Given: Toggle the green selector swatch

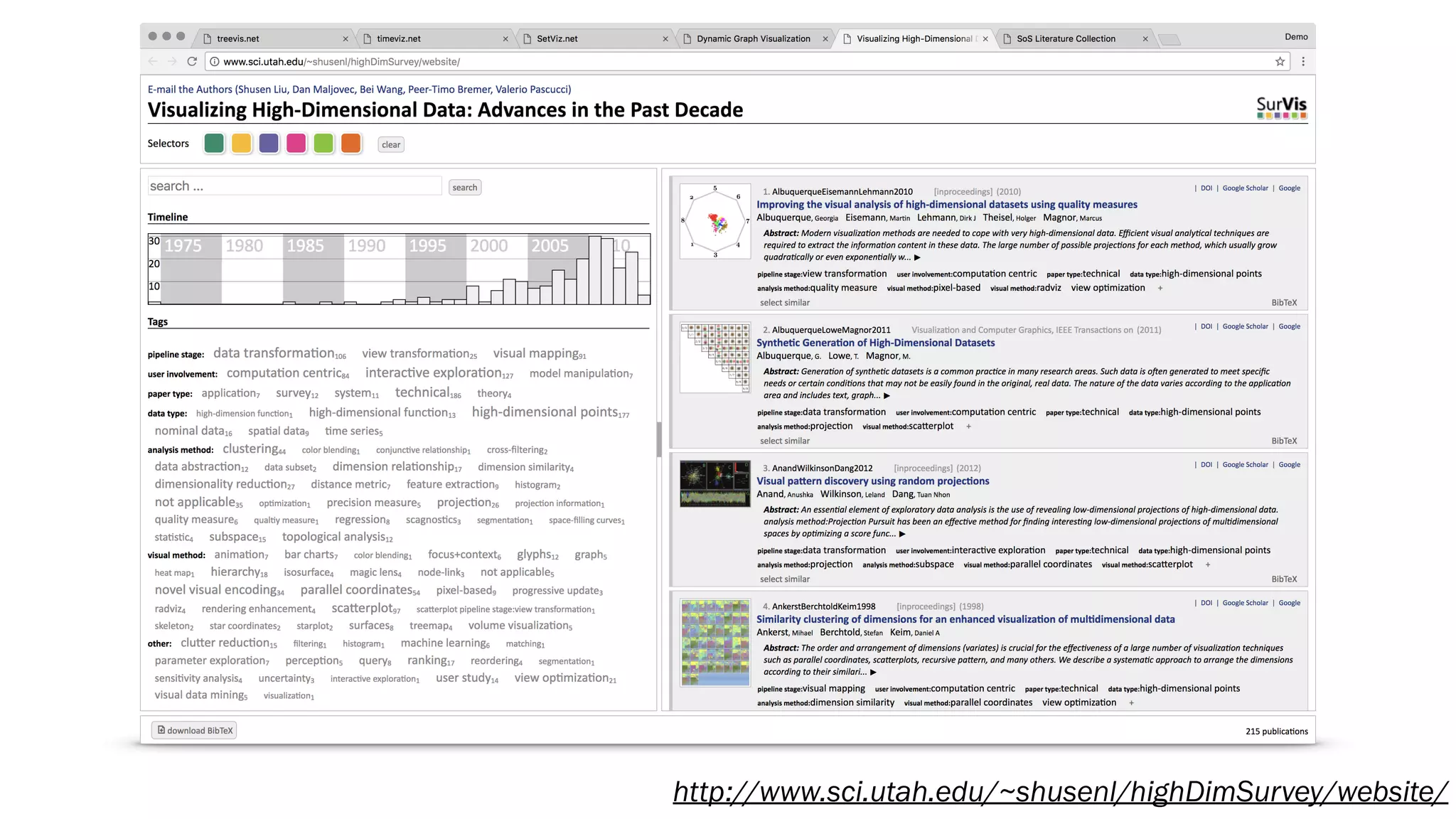Looking at the screenshot, I should (x=214, y=144).
